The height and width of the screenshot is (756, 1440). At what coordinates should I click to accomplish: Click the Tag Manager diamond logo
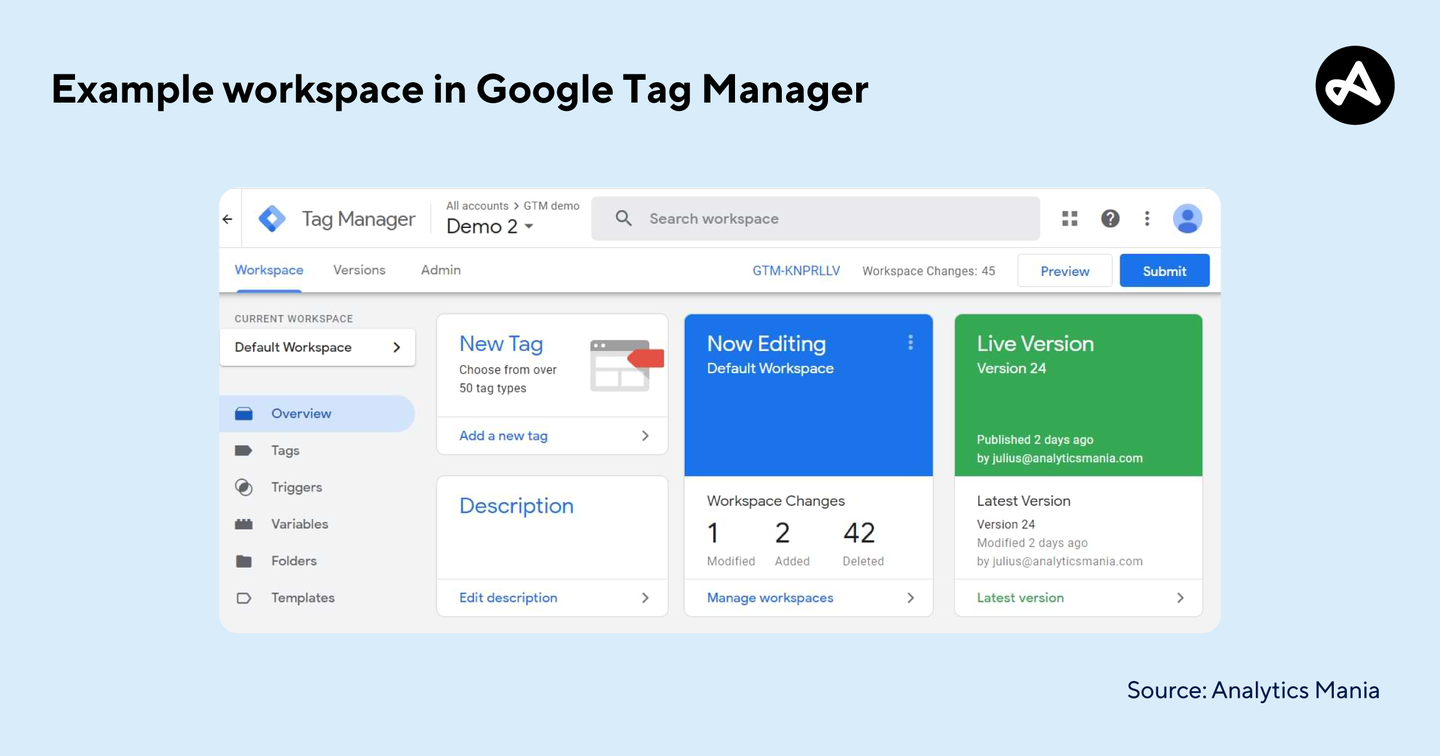[272, 217]
